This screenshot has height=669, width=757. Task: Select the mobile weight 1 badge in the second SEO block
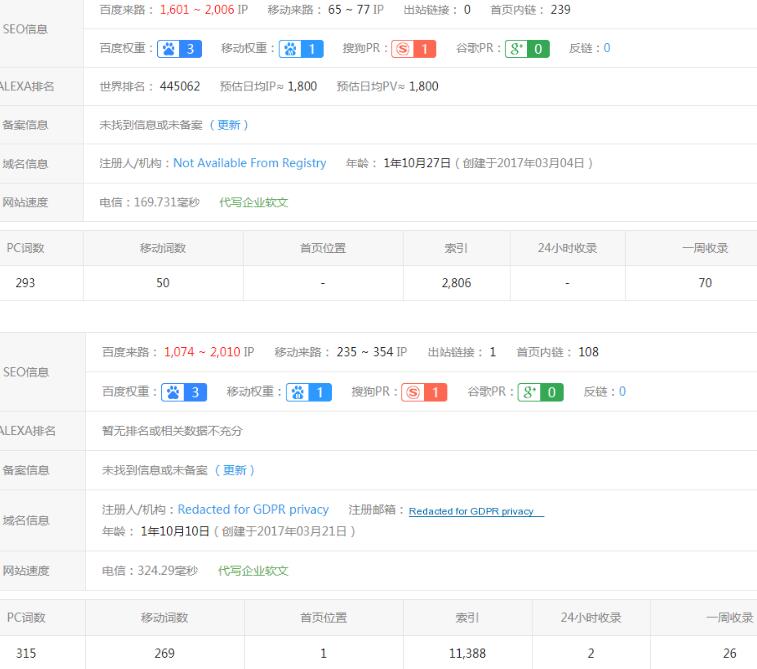click(x=309, y=392)
